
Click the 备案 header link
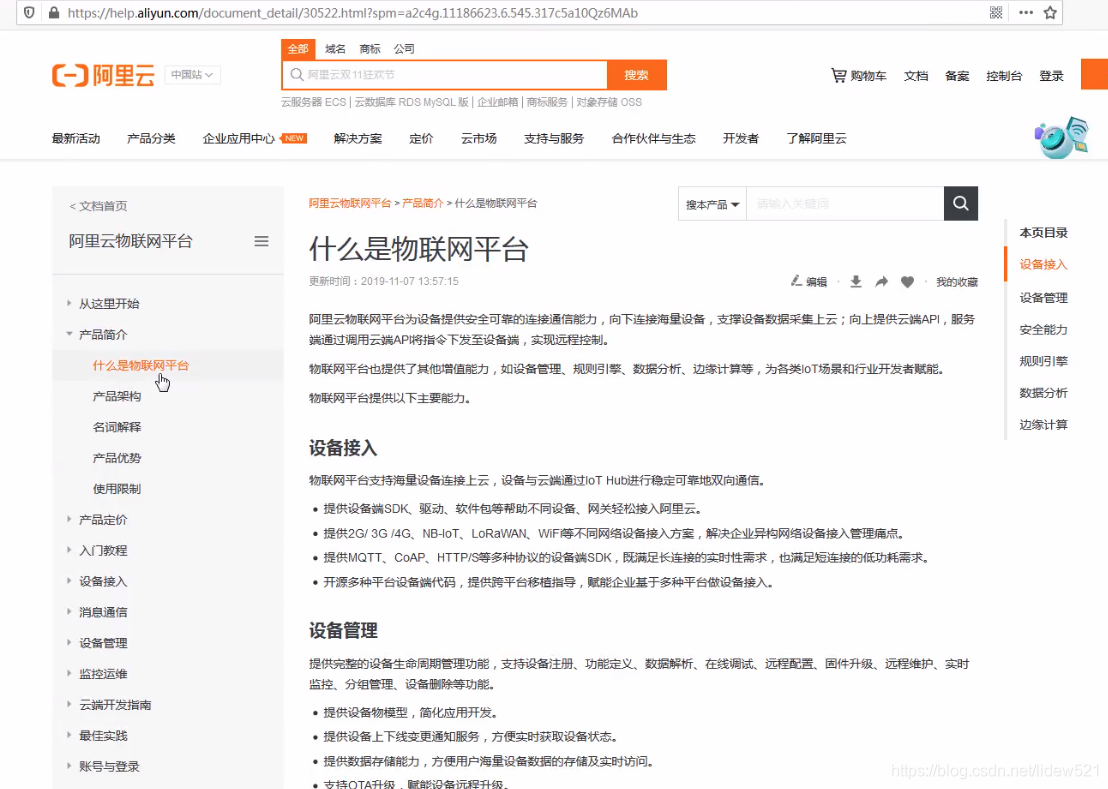[x=957, y=76]
